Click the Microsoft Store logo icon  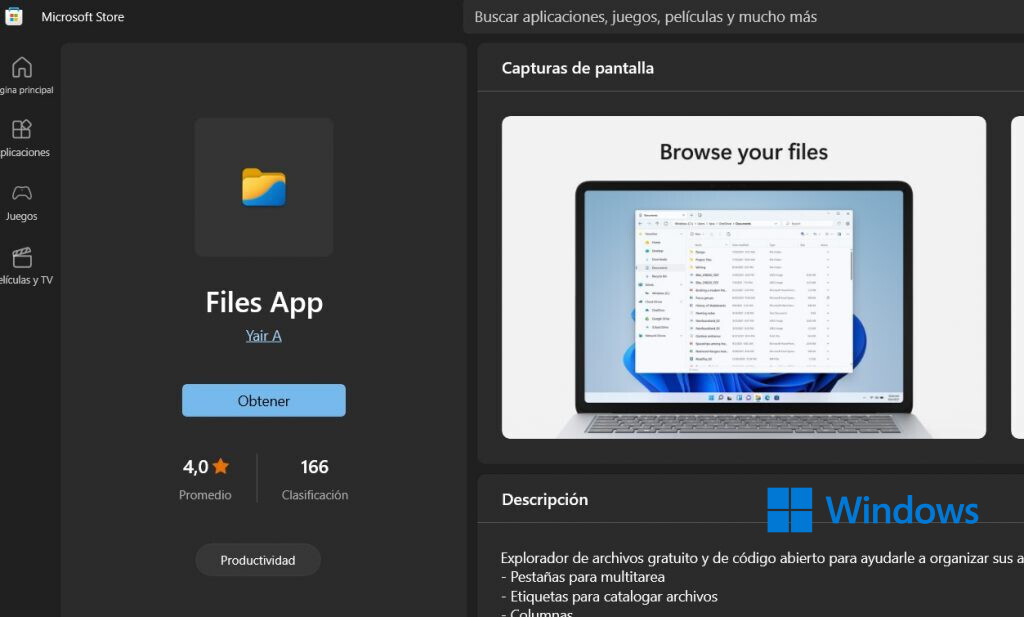pos(14,16)
